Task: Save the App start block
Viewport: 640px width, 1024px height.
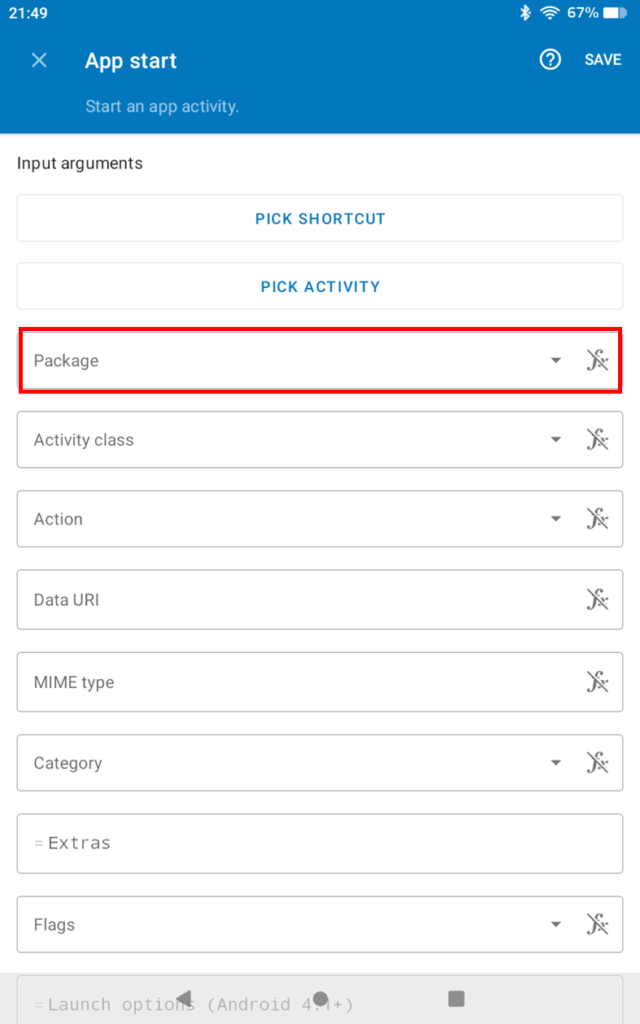Action: click(602, 60)
